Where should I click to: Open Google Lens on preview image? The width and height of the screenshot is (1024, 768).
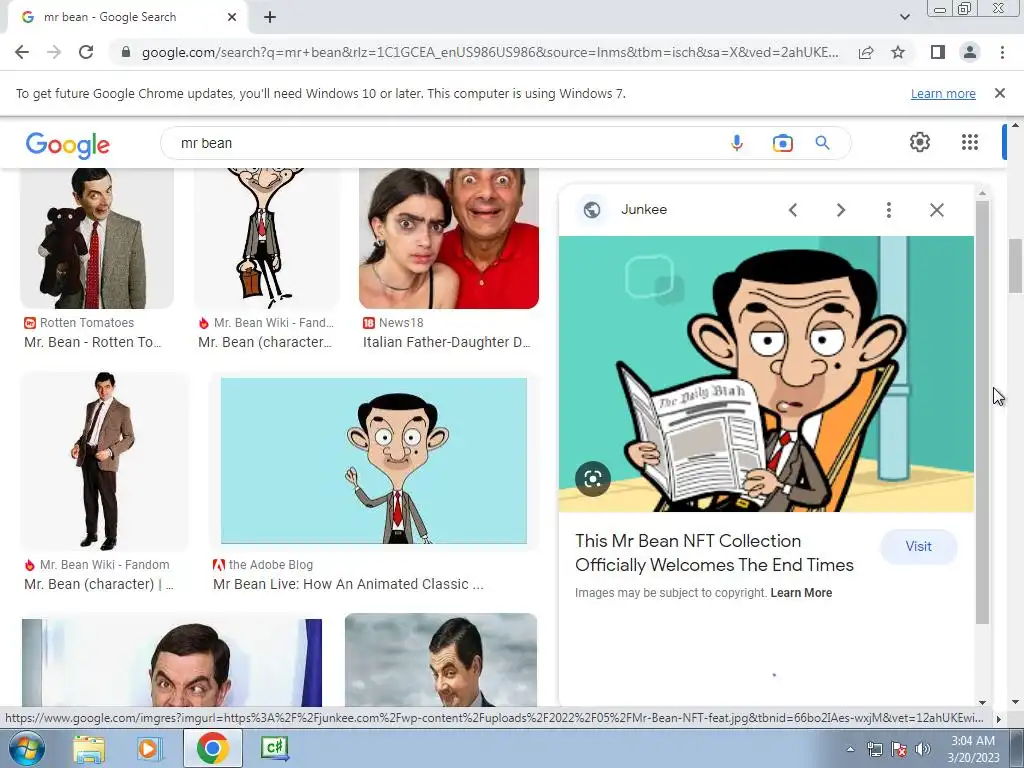(x=593, y=479)
